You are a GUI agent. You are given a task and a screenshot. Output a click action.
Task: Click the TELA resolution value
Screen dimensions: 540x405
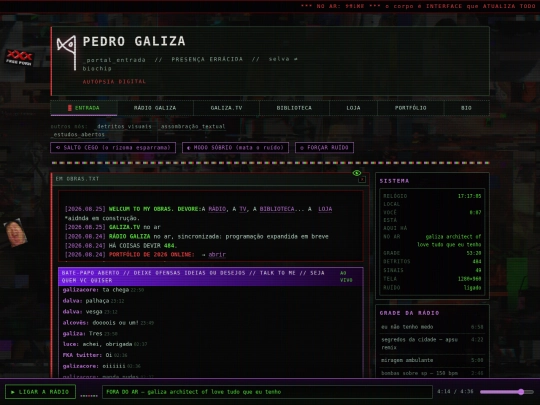[x=469, y=279]
